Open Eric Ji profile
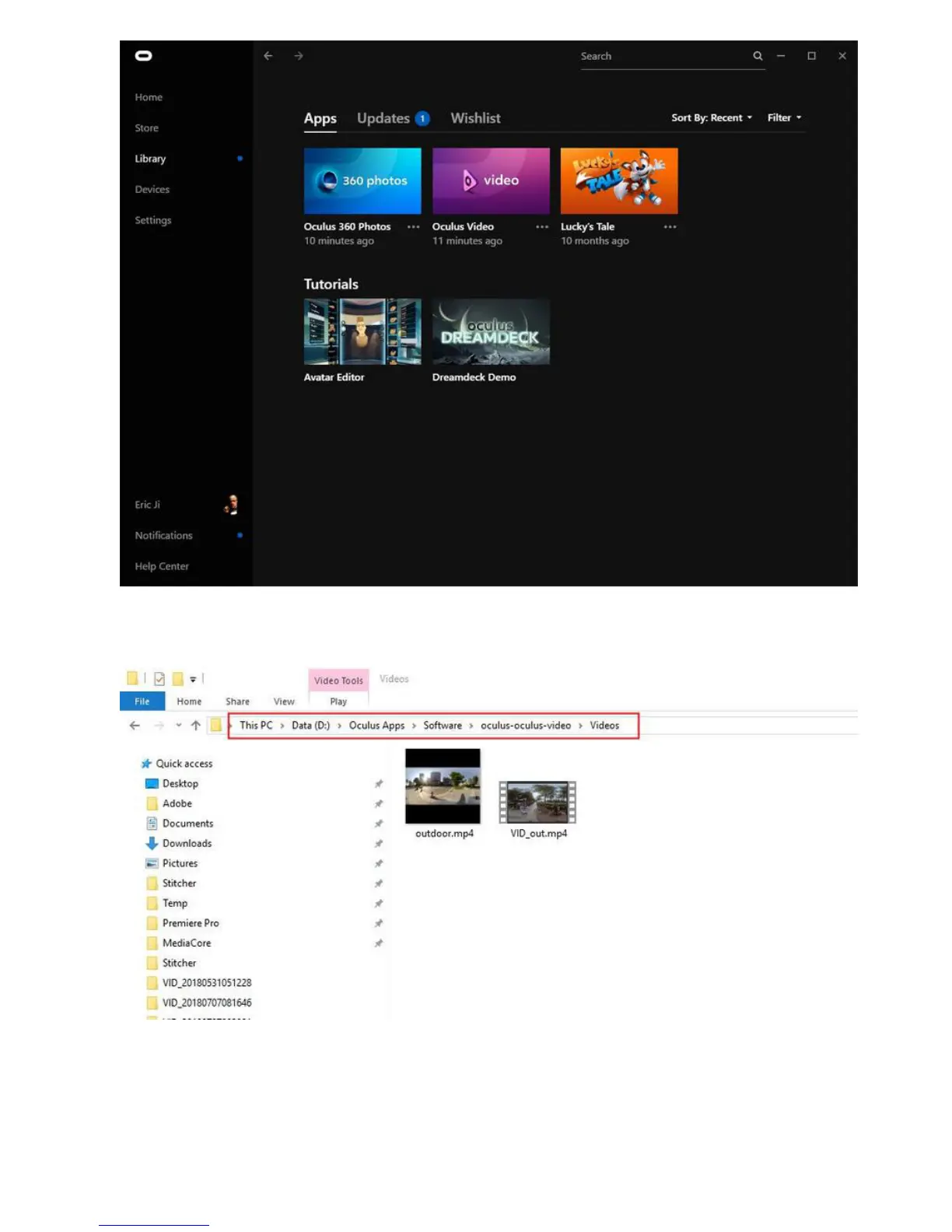The image size is (952, 1232). 147,505
